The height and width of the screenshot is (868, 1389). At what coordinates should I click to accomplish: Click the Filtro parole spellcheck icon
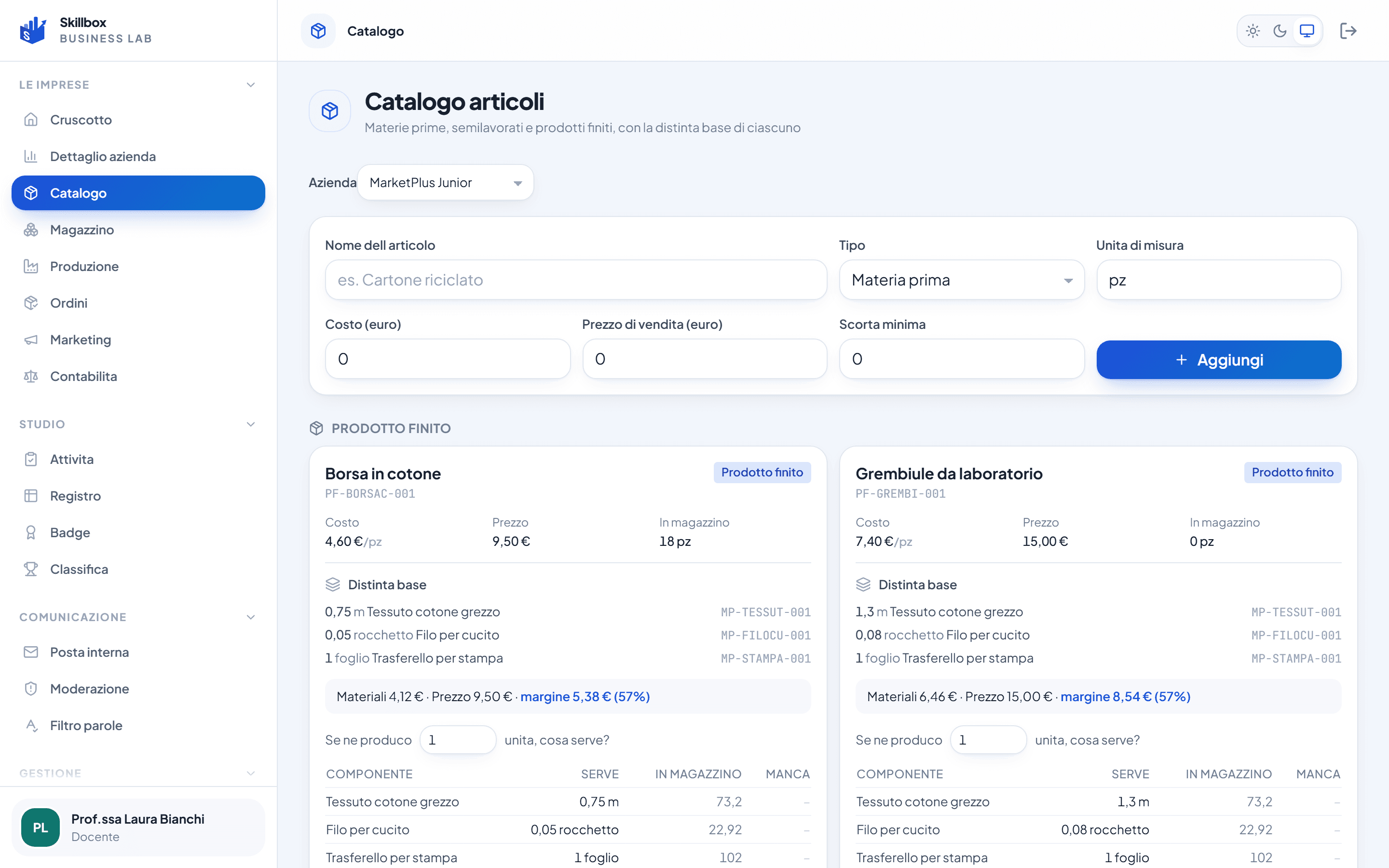pos(31,726)
